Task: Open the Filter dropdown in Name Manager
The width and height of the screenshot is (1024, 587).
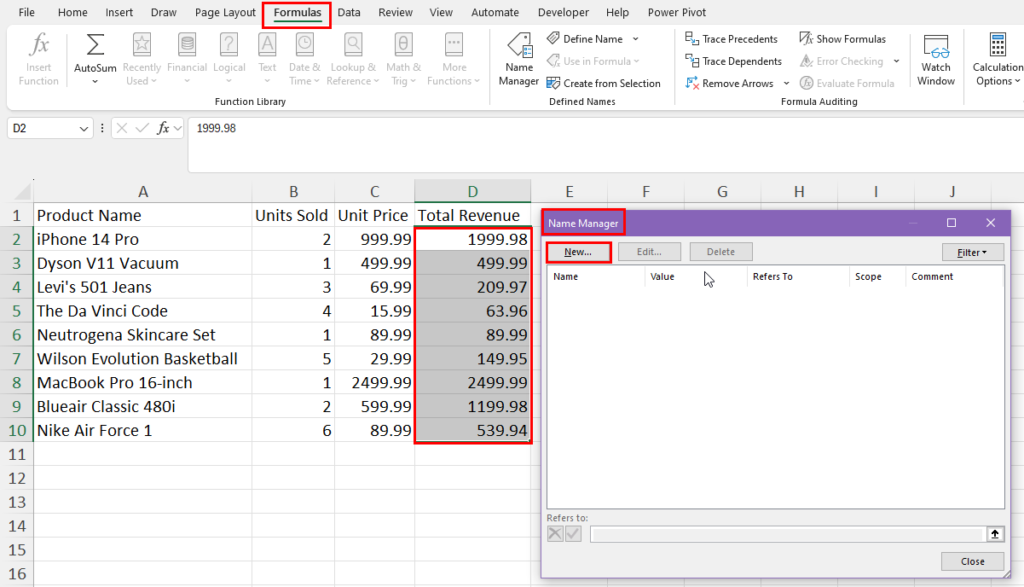Action: [972, 252]
